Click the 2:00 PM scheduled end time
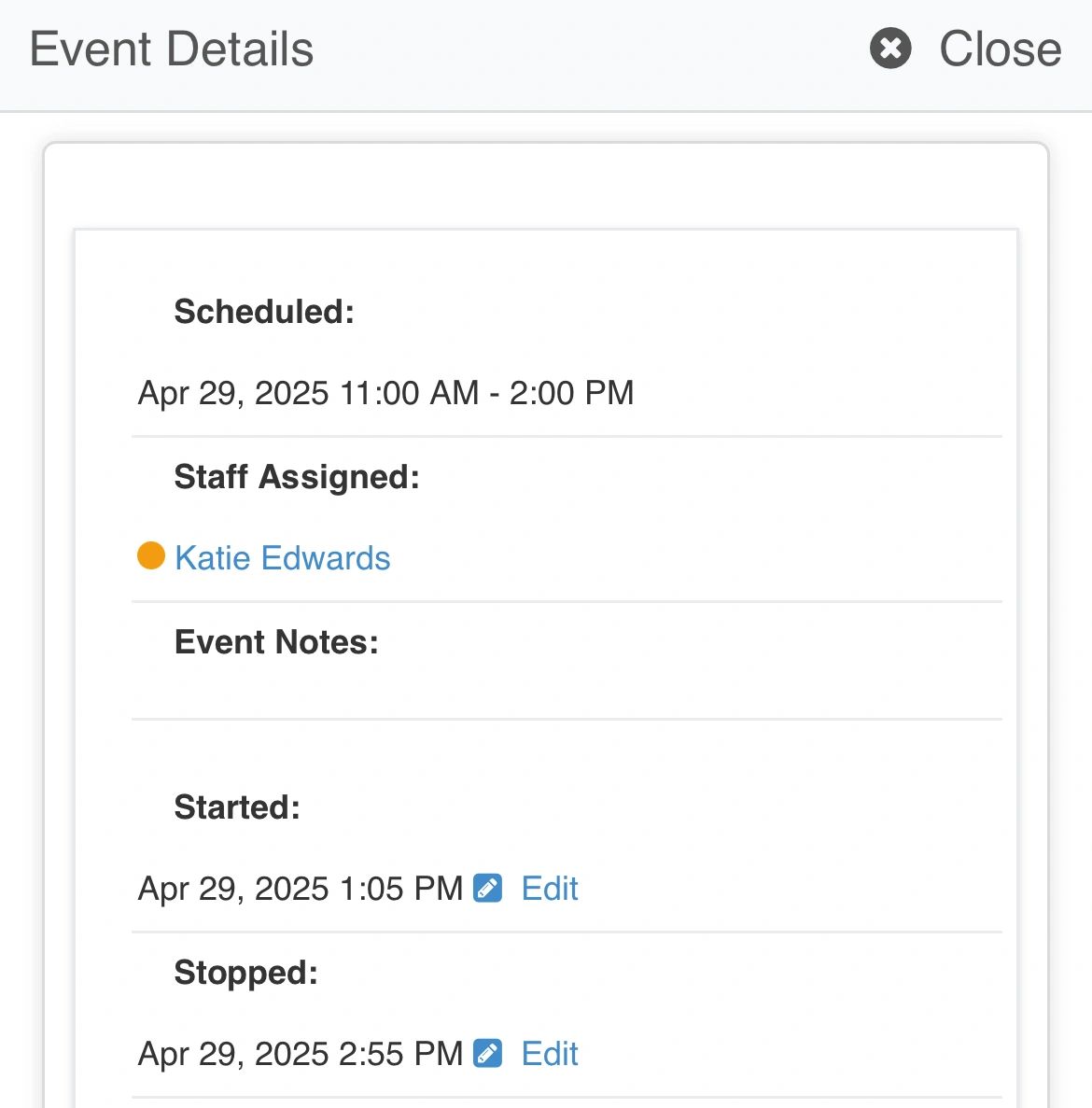The height and width of the screenshot is (1108, 1092). [x=571, y=393]
